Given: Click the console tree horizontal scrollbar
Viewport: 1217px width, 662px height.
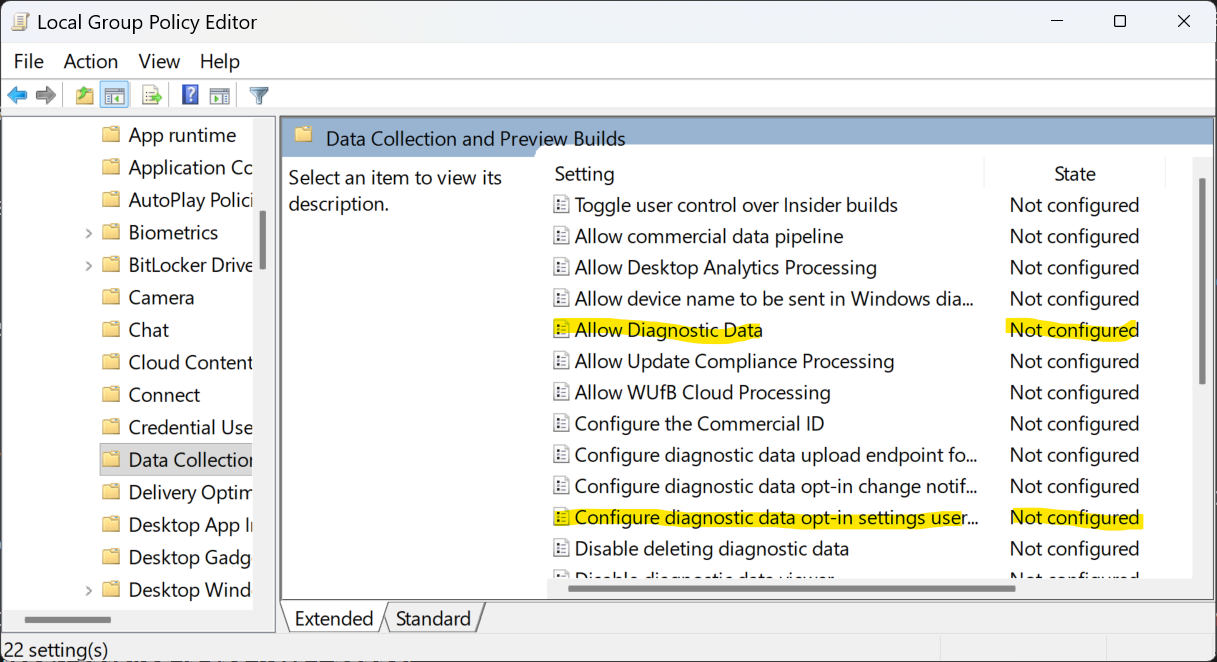Looking at the screenshot, I should point(67,621).
